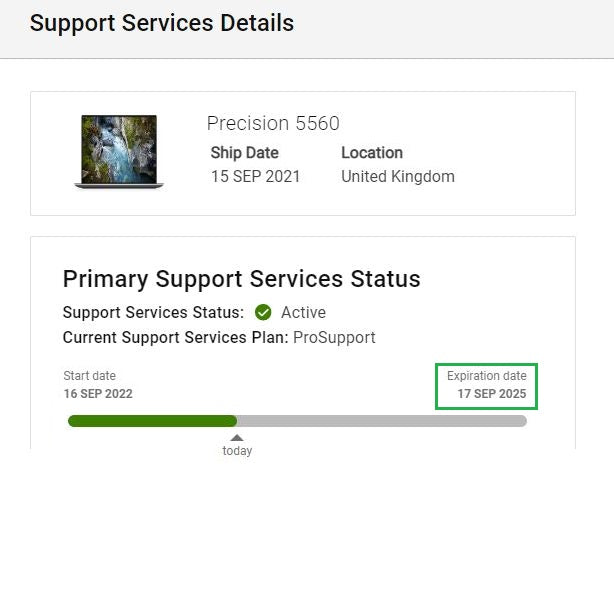Click the Support Services Details title
Viewport: 614px width, 615px height.
(162, 23)
